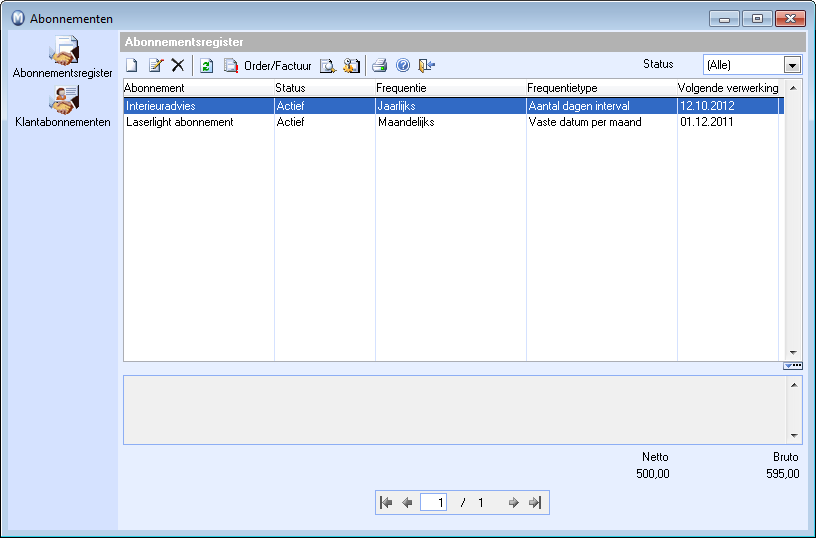Open the print preview magnifier icon

pos(328,66)
